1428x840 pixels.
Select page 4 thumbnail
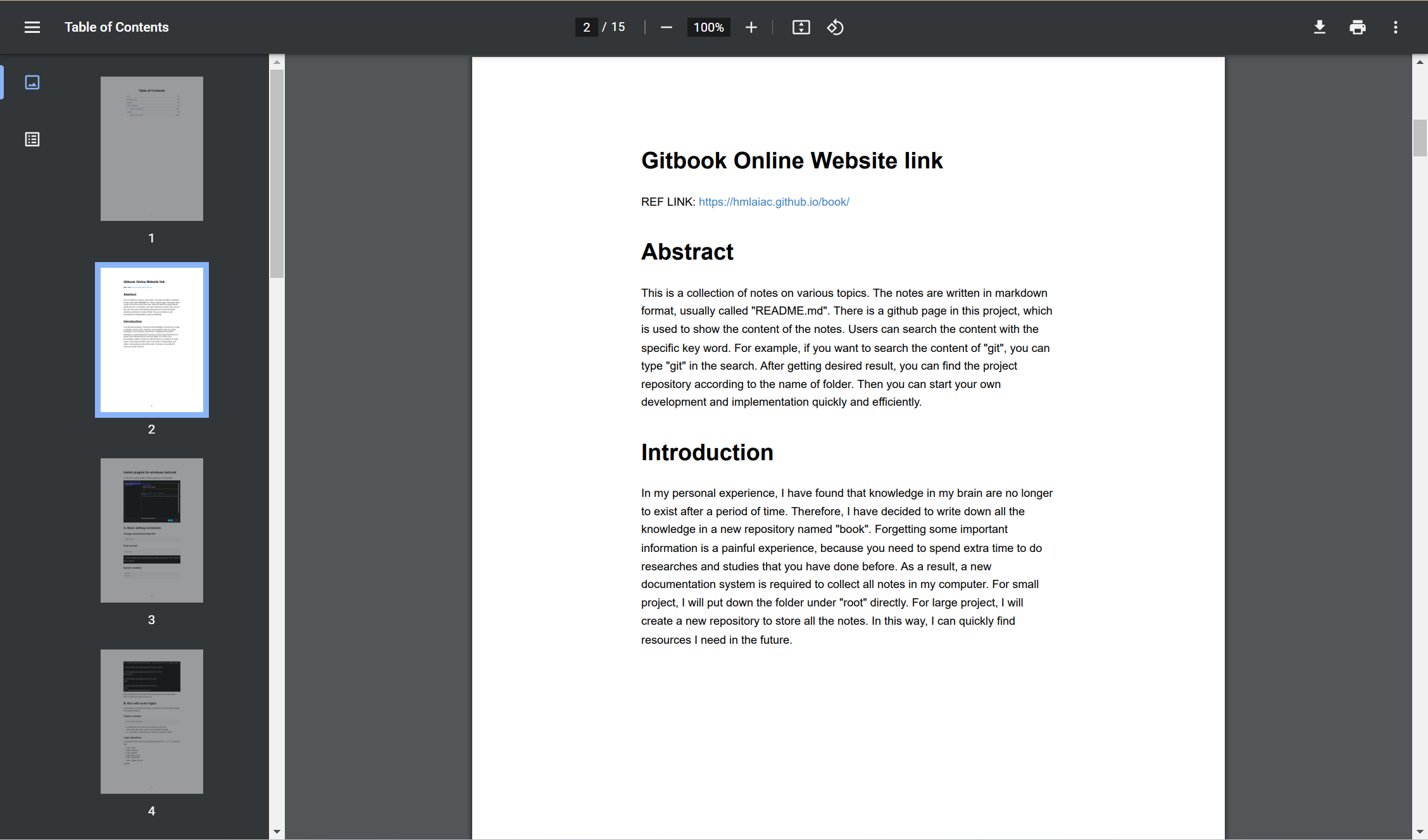coord(152,722)
